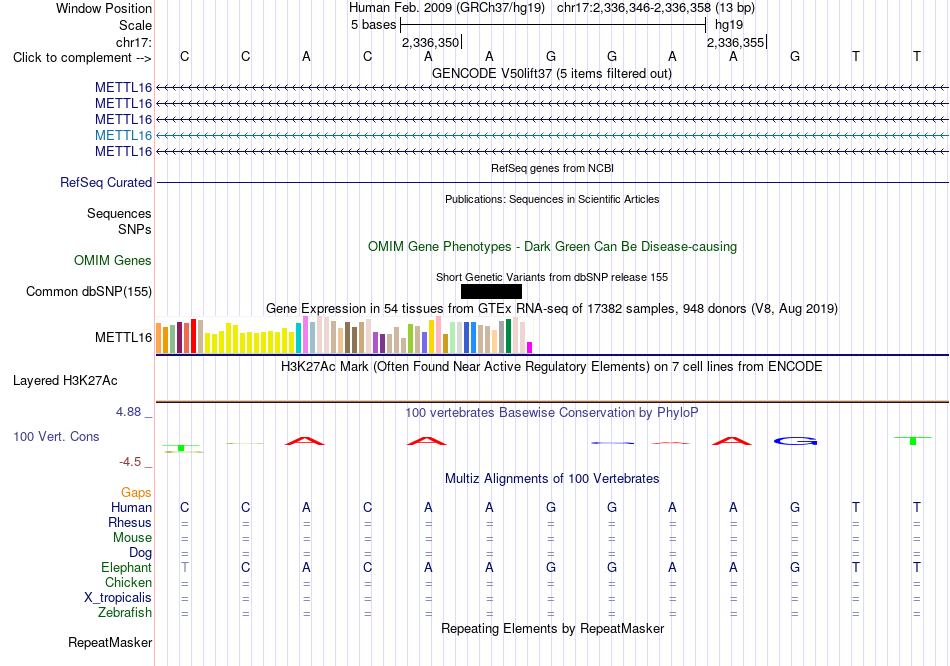This screenshot has width=950, height=666.
Task: Click the 'chr17:' base position label
Action: click(134, 42)
